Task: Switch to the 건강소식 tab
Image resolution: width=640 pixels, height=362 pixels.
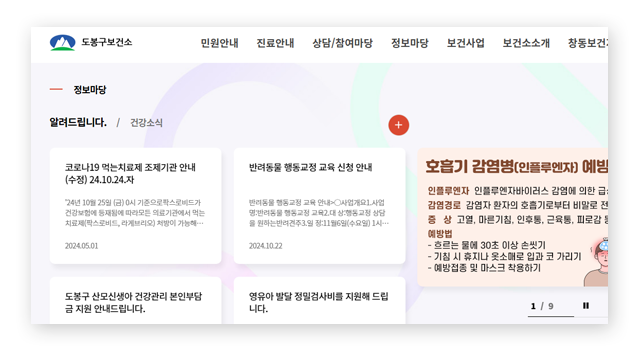Action: 146,123
